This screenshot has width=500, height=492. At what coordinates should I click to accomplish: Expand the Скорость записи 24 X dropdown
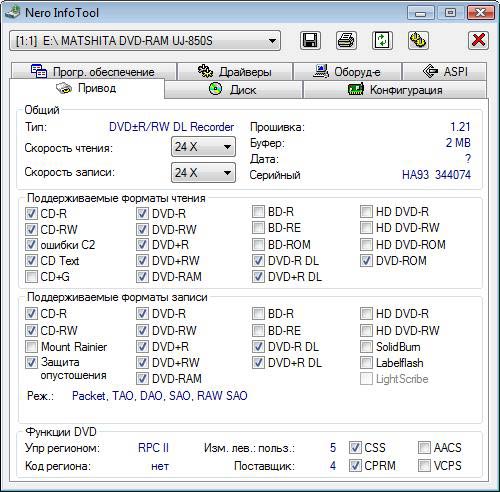203,173
